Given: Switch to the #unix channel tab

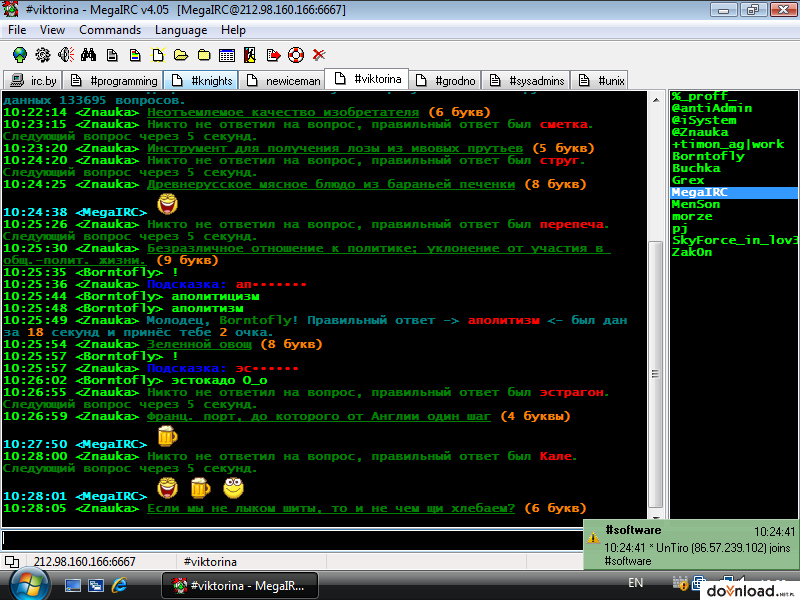Looking at the screenshot, I should click(601, 81).
